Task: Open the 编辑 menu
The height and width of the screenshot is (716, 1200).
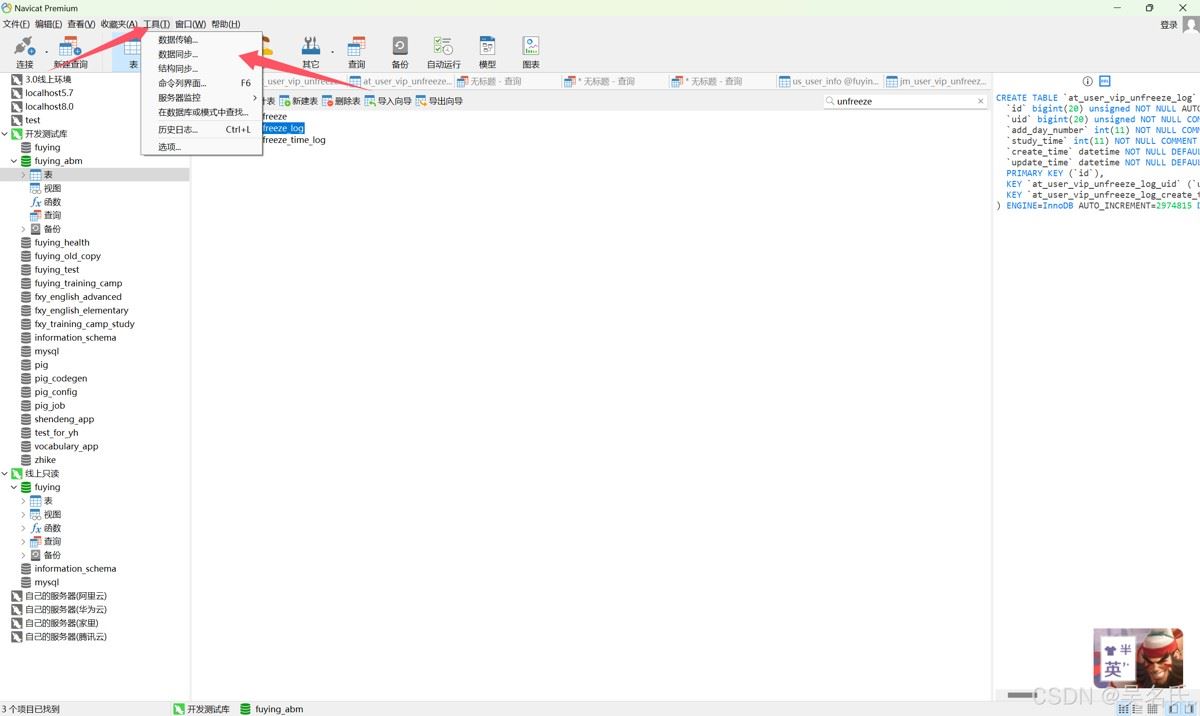Action: (x=48, y=24)
